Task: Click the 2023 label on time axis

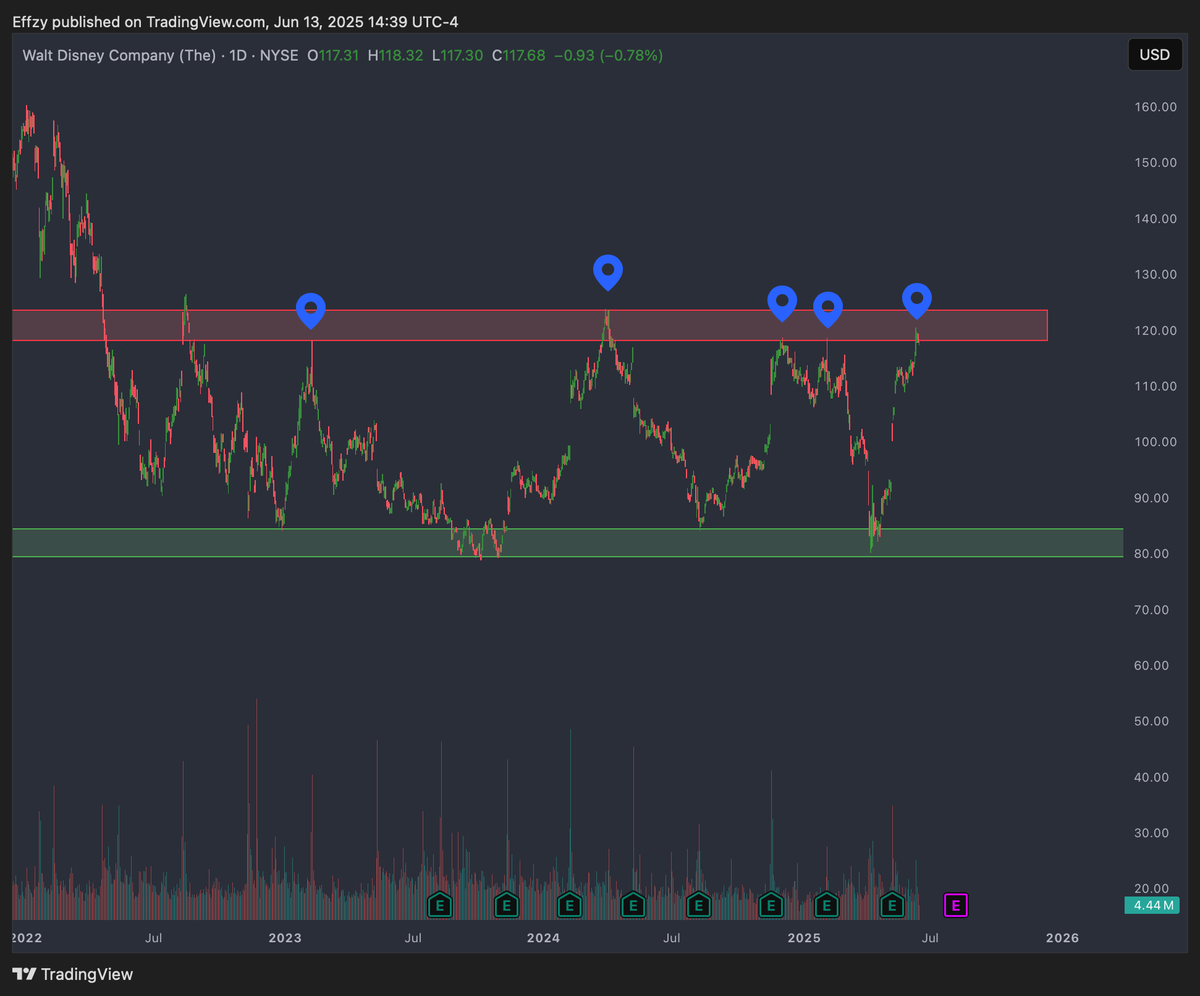Action: tap(286, 938)
